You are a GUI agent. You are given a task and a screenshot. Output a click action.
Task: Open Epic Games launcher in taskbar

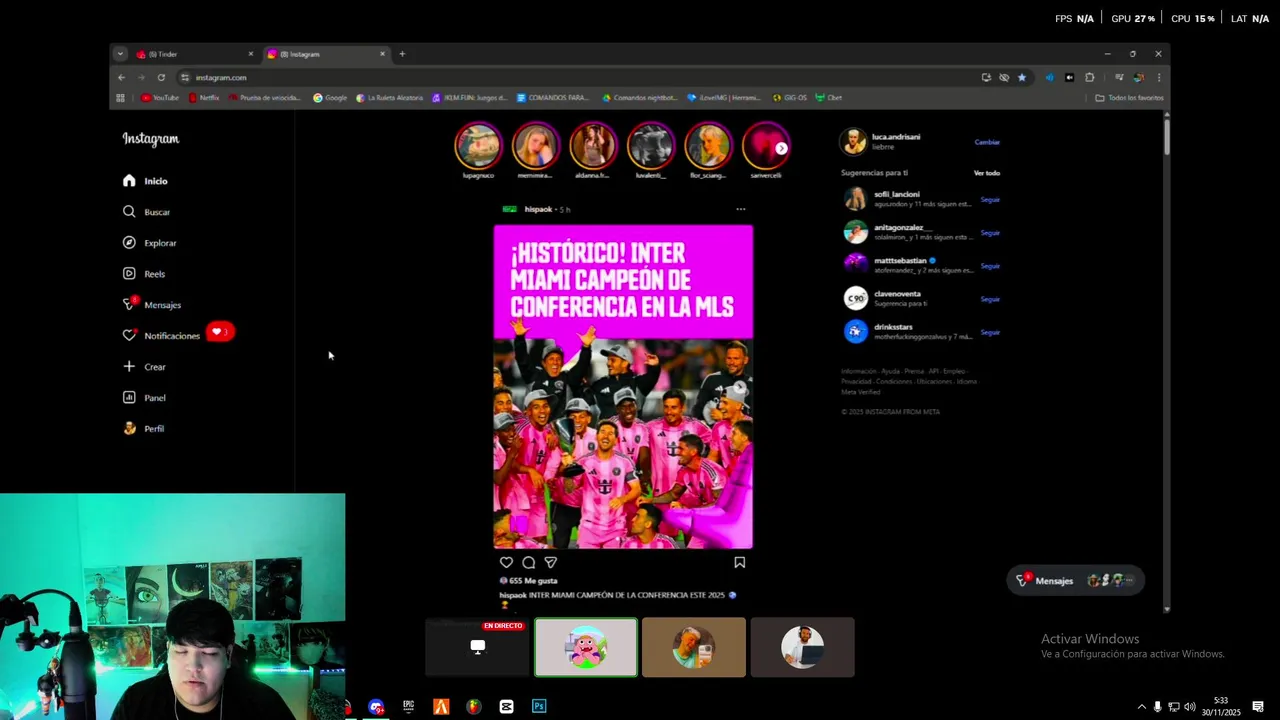pyautogui.click(x=408, y=706)
